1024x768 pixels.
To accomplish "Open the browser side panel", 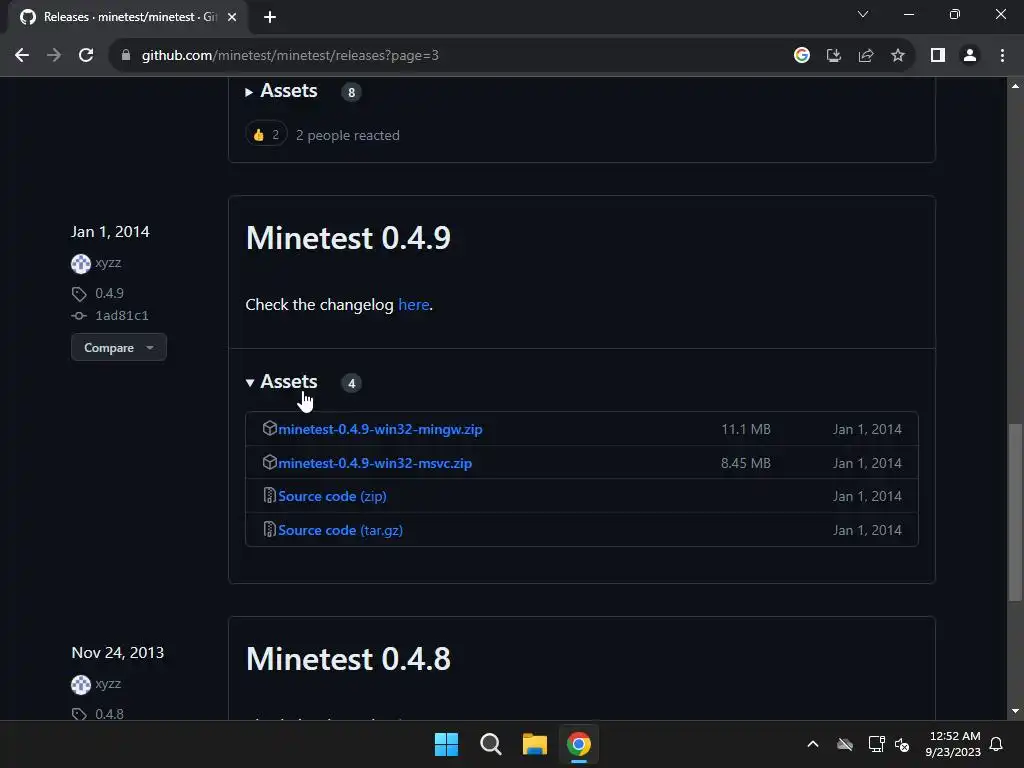I will [x=938, y=56].
